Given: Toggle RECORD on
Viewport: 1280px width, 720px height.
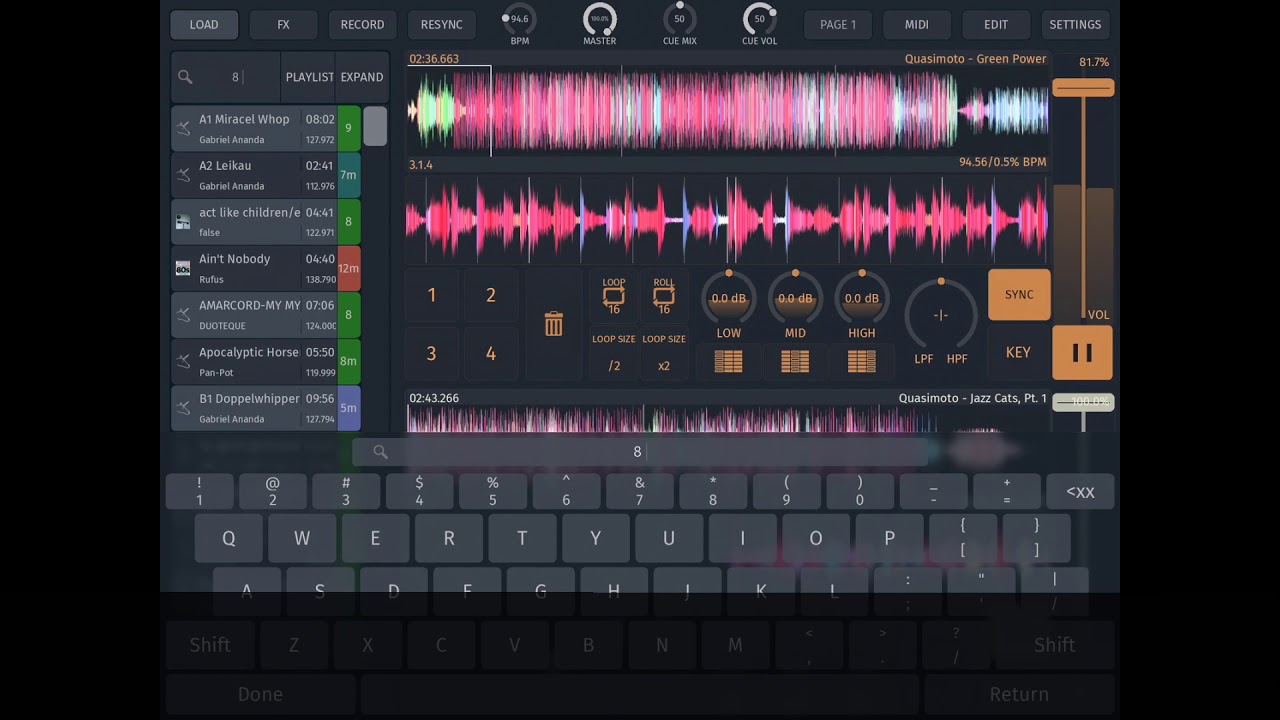Looking at the screenshot, I should [362, 25].
